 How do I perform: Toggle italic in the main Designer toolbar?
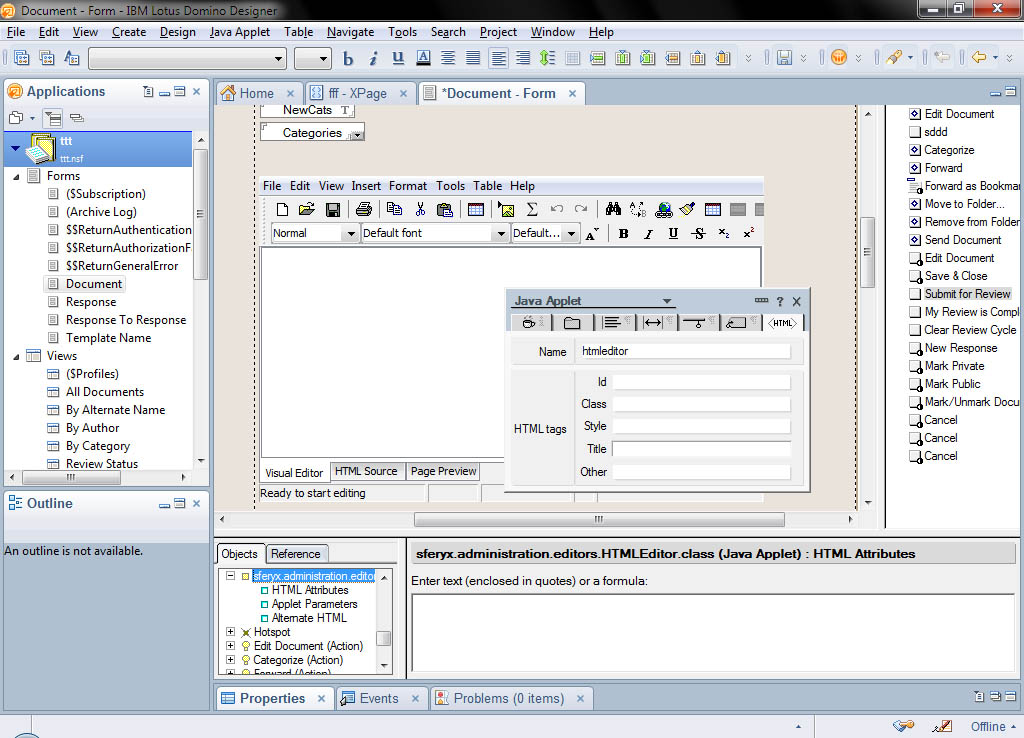(x=373, y=59)
